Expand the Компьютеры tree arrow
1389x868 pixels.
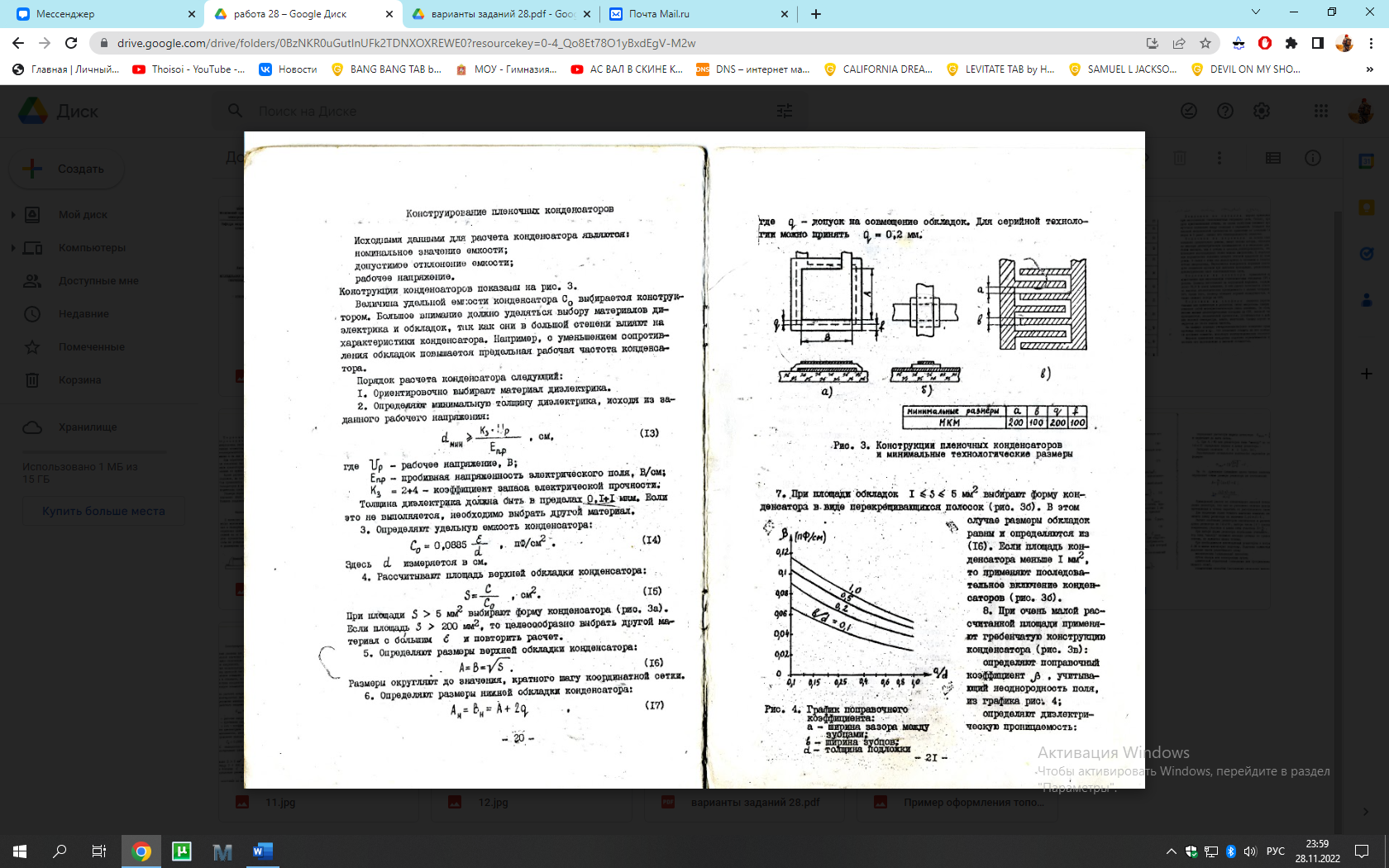coord(12,248)
